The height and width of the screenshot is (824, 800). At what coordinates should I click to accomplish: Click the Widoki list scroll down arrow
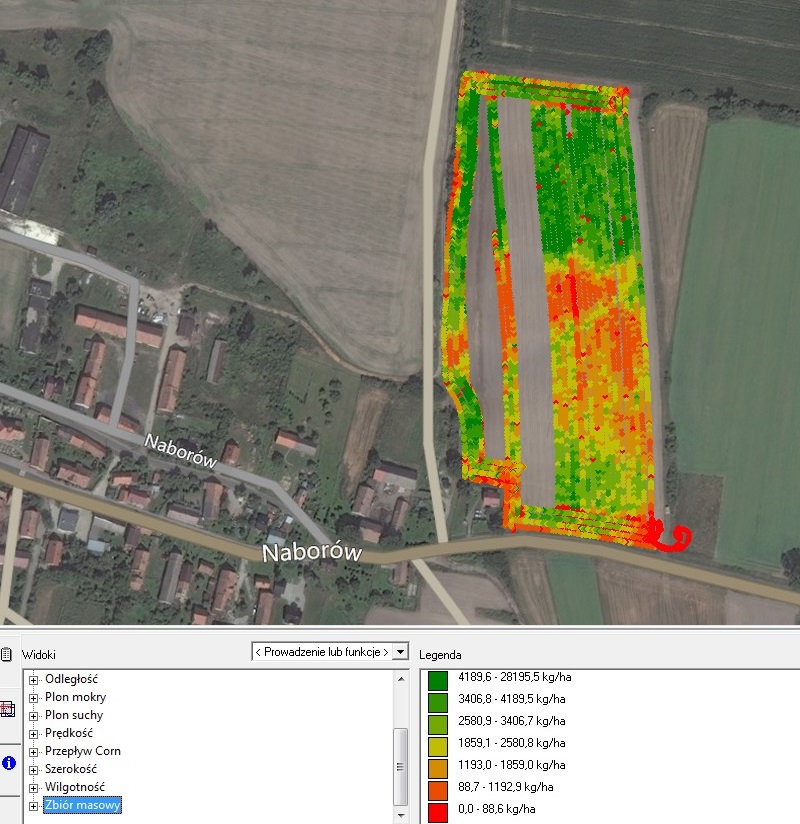pyautogui.click(x=400, y=813)
